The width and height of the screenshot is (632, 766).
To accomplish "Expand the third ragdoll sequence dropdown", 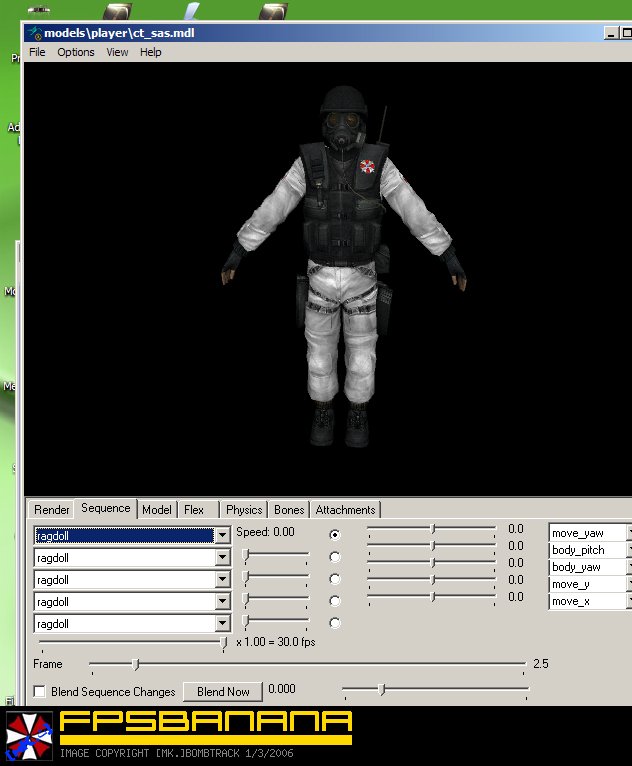I will tap(222, 579).
